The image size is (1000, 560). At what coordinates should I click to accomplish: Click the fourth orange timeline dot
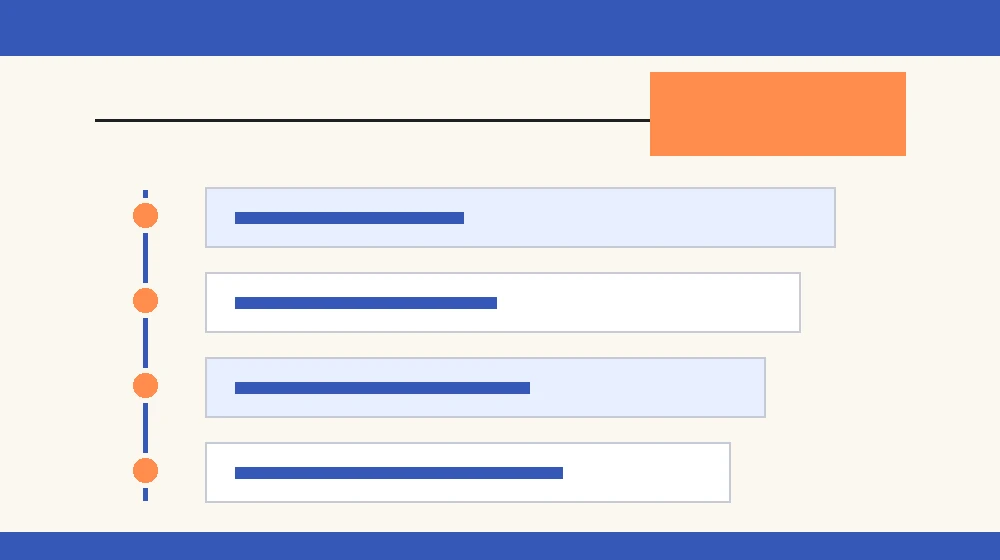(x=145, y=471)
